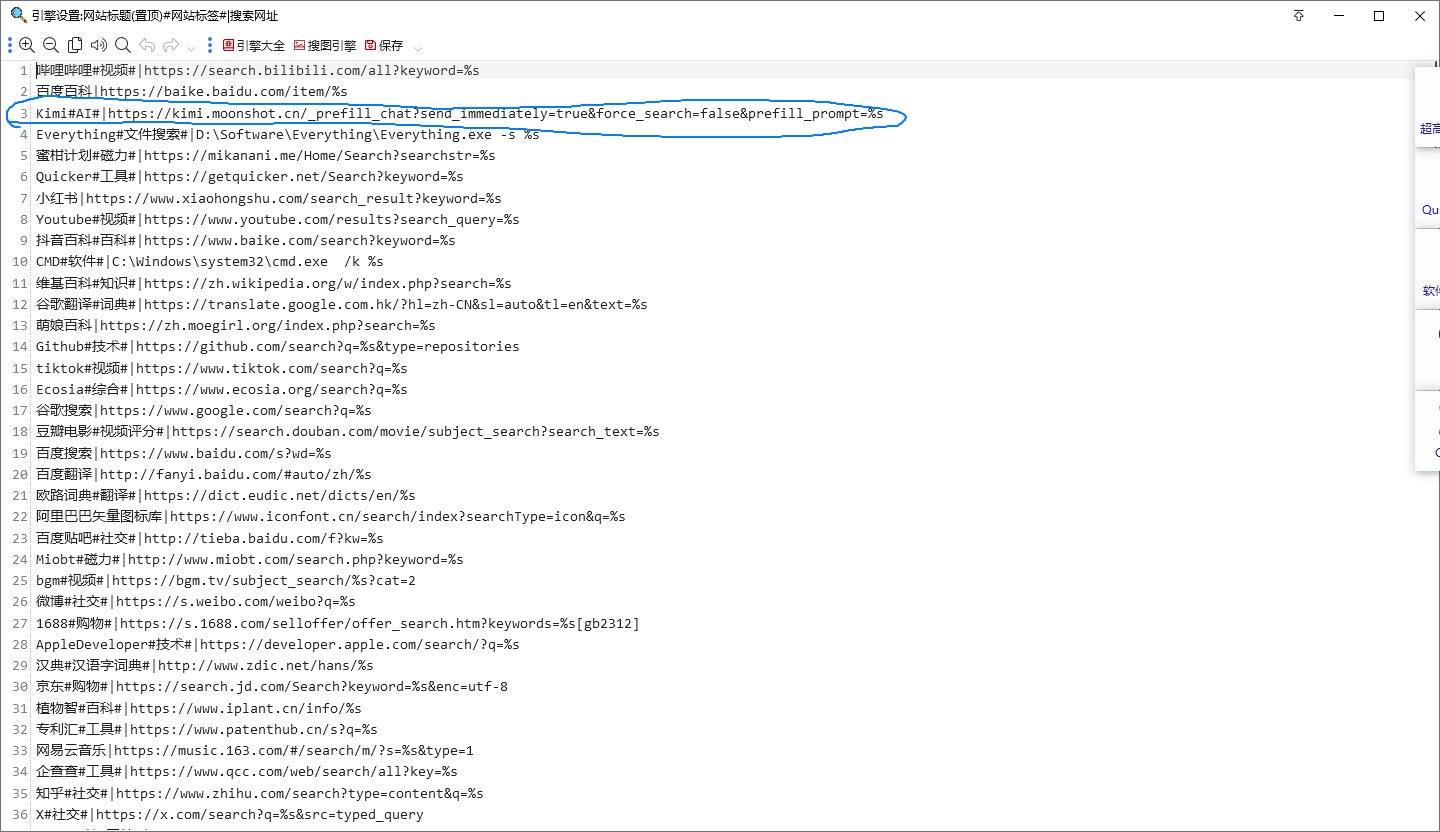Click the Github#技术# line
The image size is (1440, 832).
[x=278, y=347]
